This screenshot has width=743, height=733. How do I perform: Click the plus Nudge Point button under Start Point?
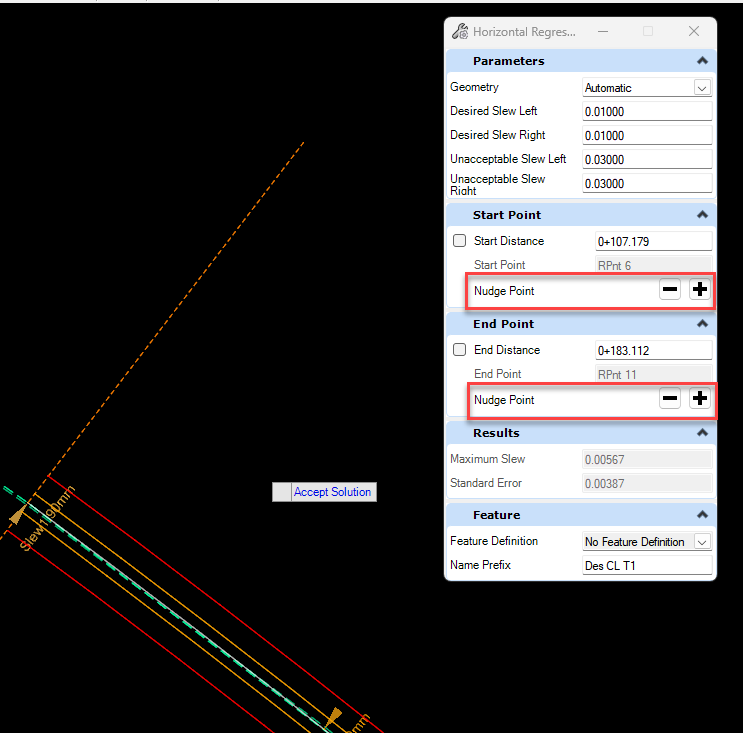[x=699, y=289]
